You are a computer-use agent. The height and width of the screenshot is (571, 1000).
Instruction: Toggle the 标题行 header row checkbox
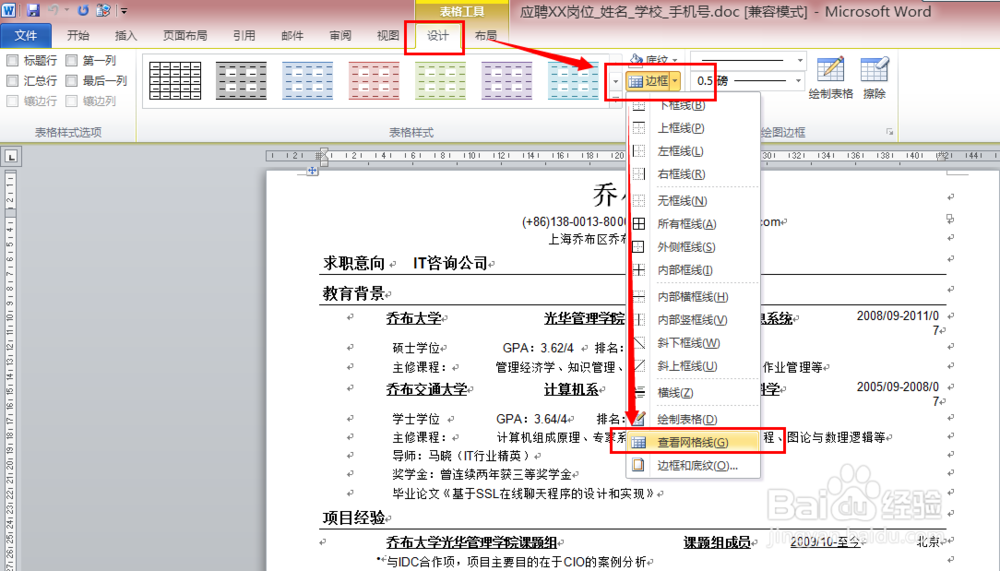[x=12, y=61]
